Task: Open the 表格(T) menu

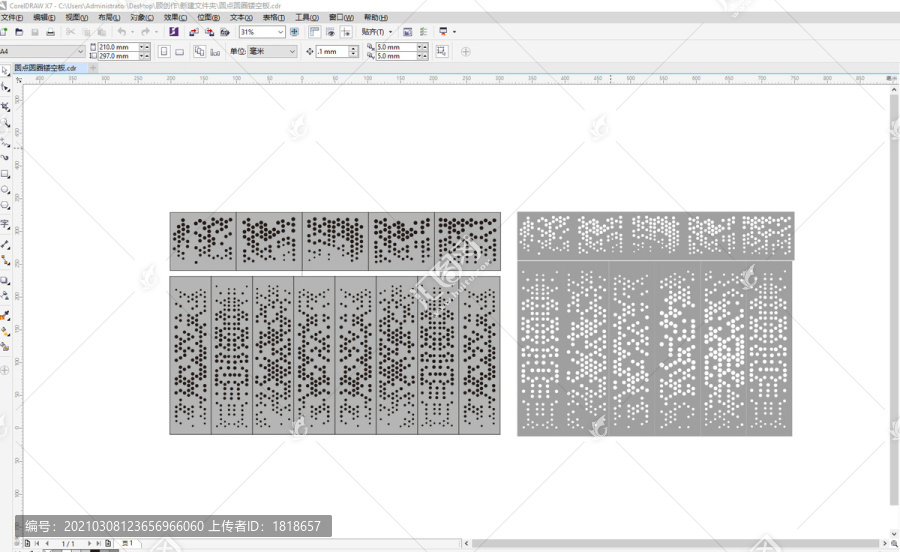Action: pyautogui.click(x=274, y=18)
